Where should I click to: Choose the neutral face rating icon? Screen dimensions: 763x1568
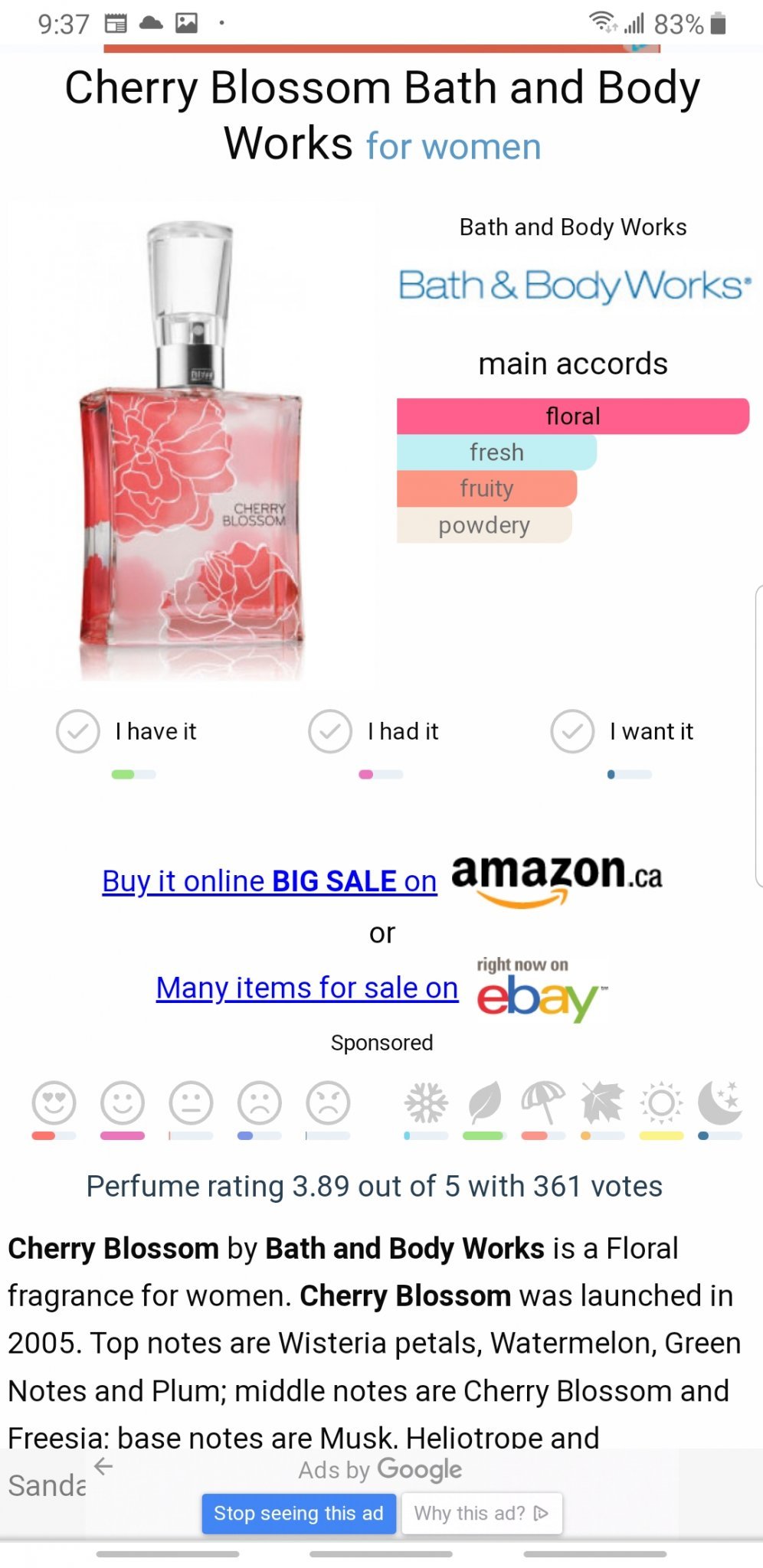pos(191,1102)
